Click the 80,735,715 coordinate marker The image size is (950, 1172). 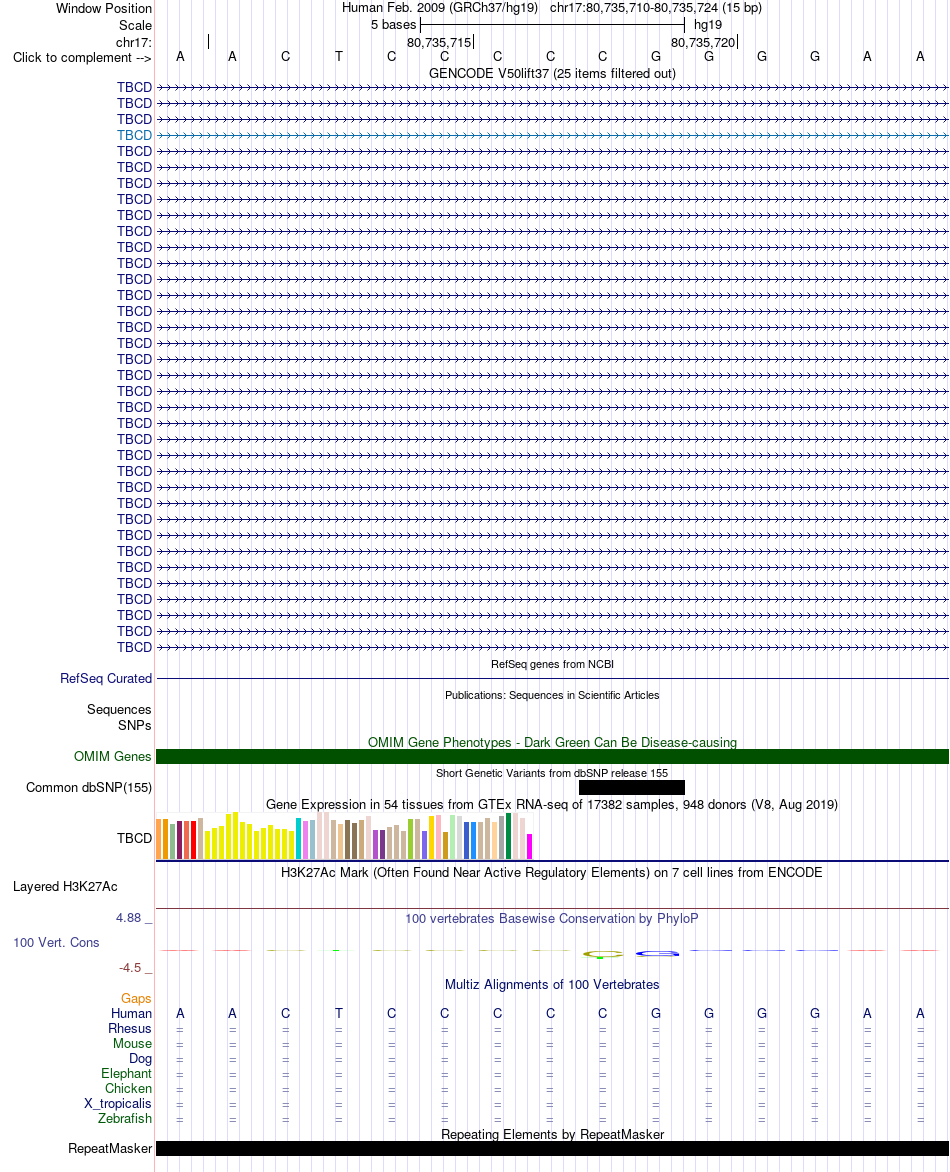(x=439, y=43)
